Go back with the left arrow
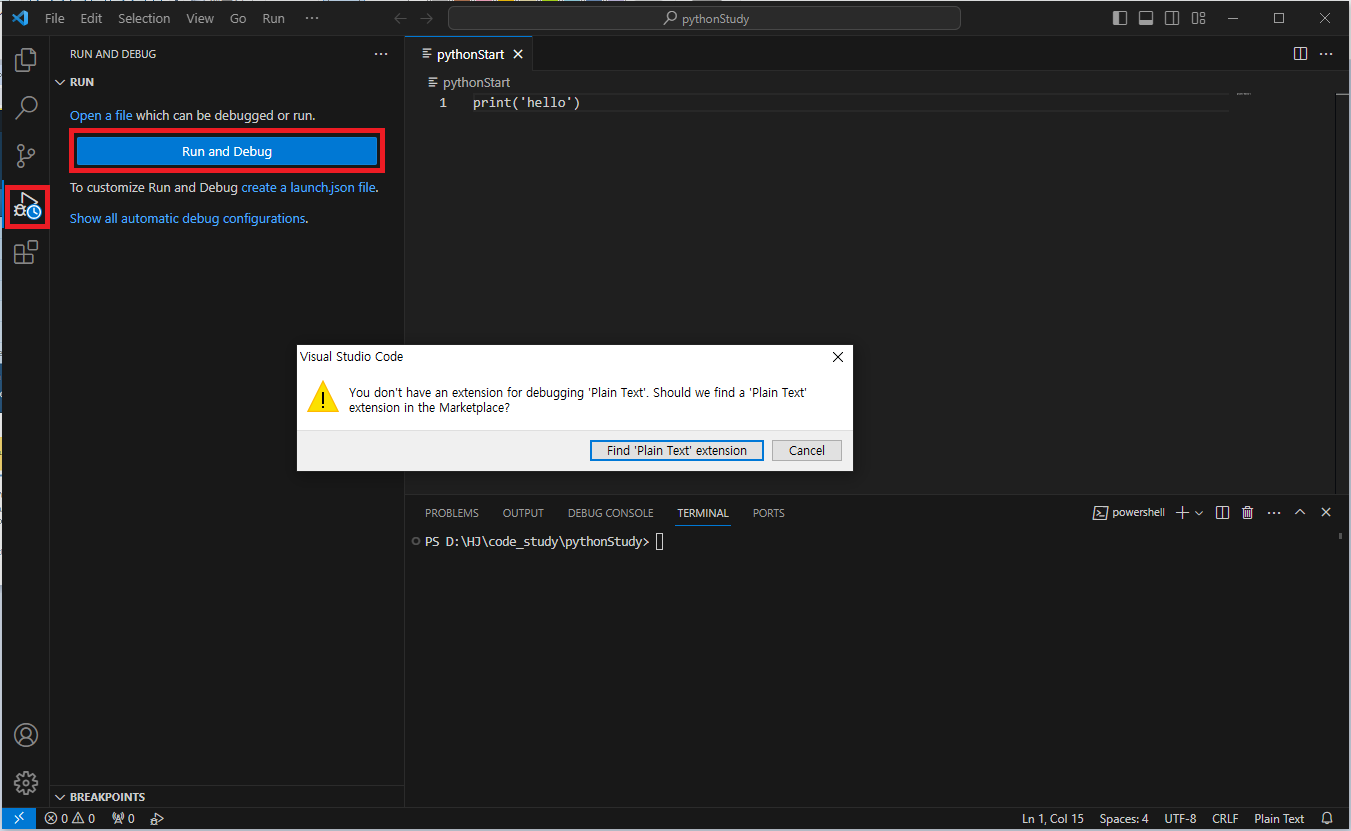The width and height of the screenshot is (1351, 831). coord(400,18)
